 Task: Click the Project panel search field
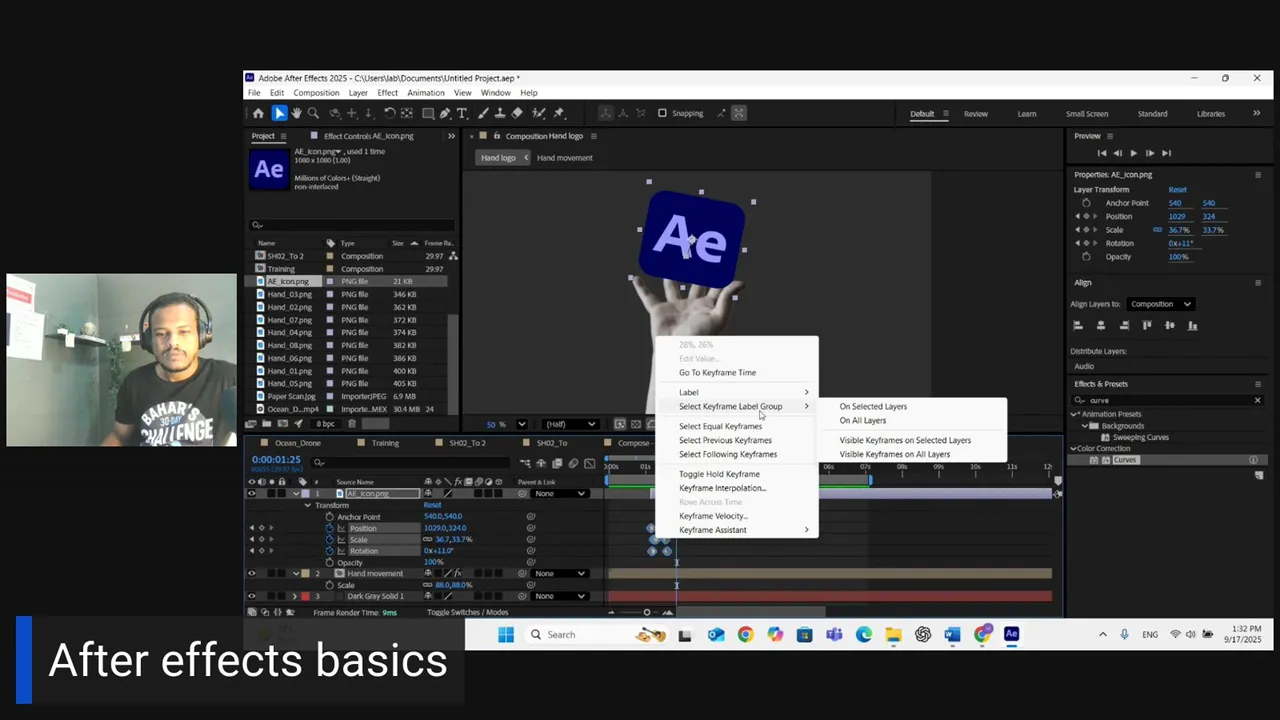tap(352, 225)
